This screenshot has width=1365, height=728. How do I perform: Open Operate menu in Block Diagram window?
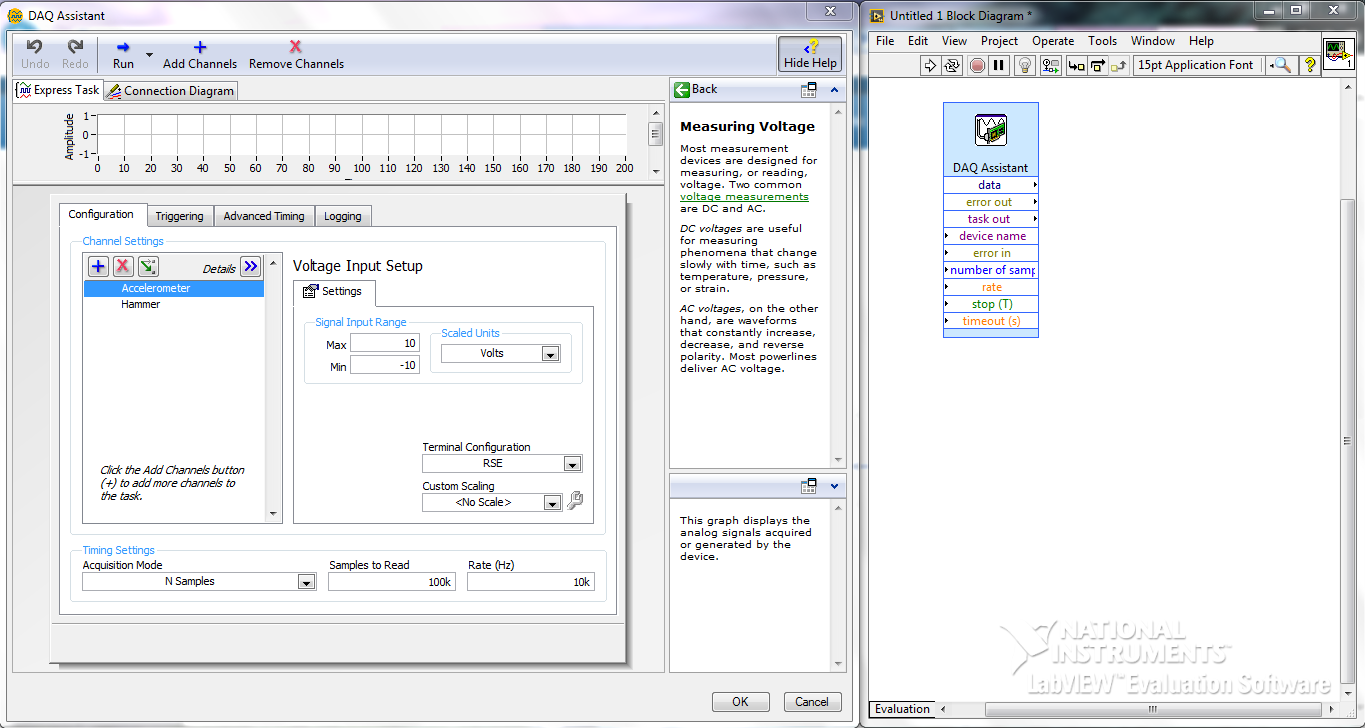[x=1053, y=41]
